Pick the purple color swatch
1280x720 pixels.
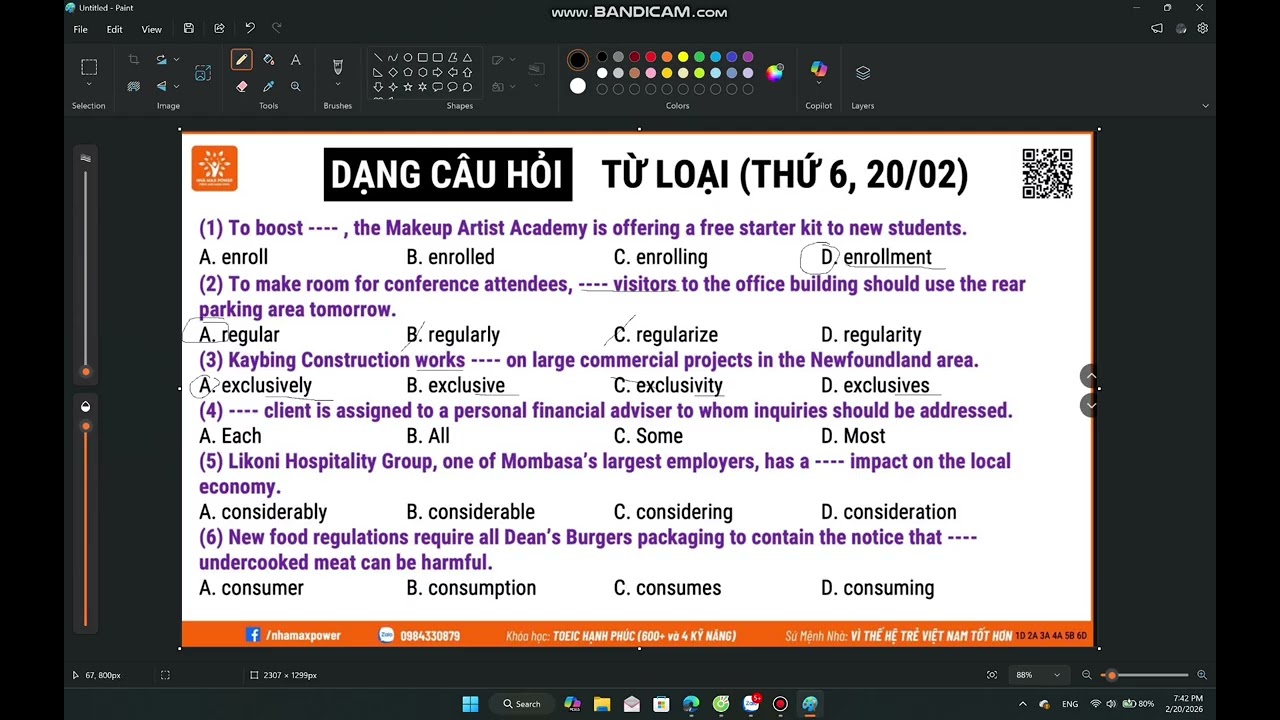coord(748,57)
